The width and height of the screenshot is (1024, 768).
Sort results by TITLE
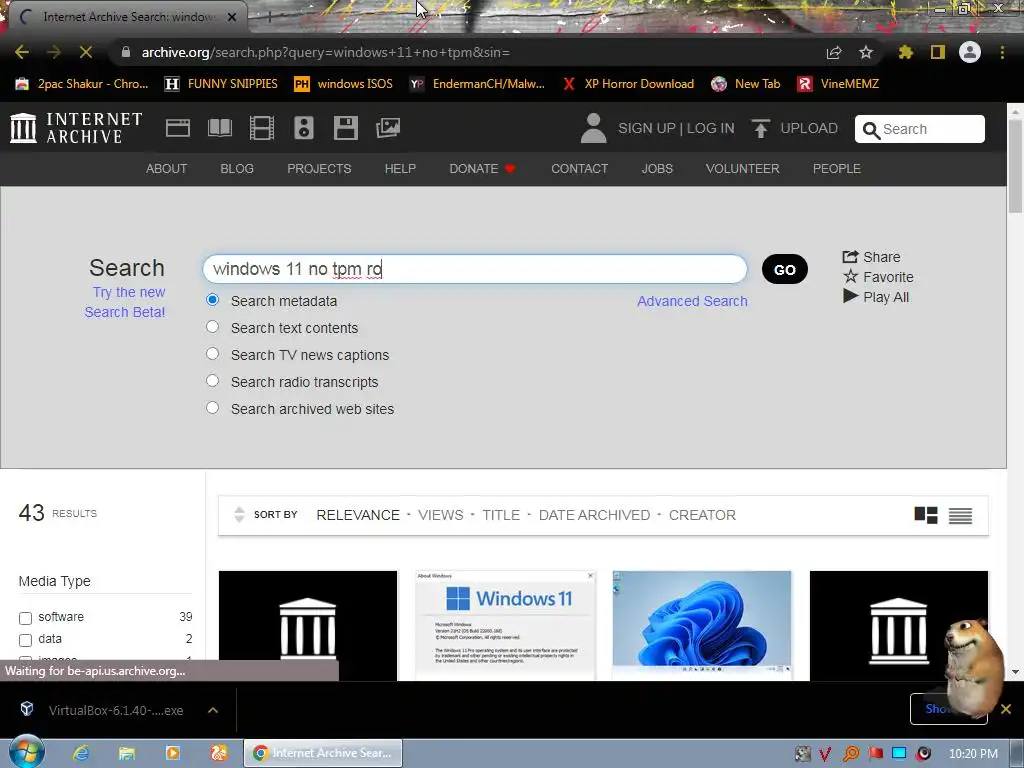[501, 515]
